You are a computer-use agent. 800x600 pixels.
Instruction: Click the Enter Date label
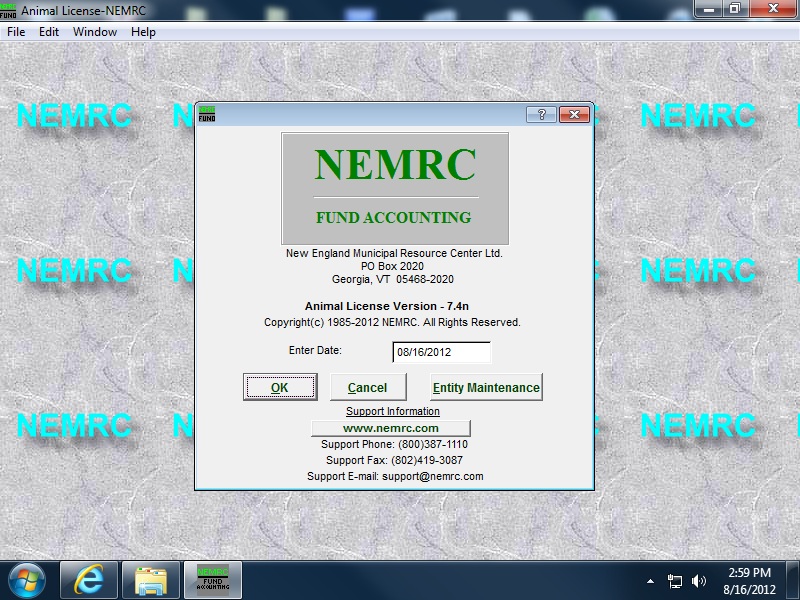tap(315, 351)
